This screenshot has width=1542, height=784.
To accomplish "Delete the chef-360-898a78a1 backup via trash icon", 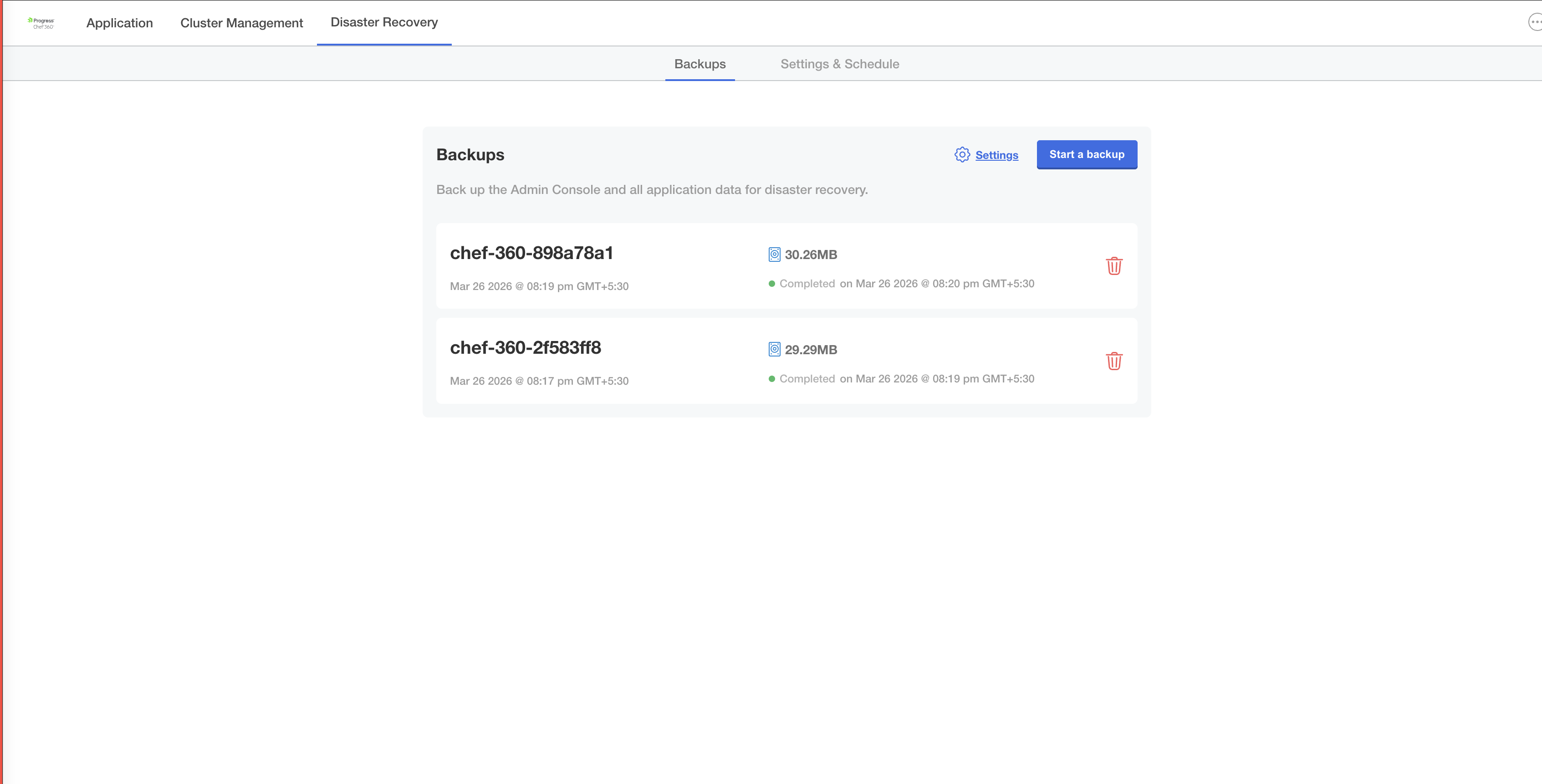I will 1114,266.
